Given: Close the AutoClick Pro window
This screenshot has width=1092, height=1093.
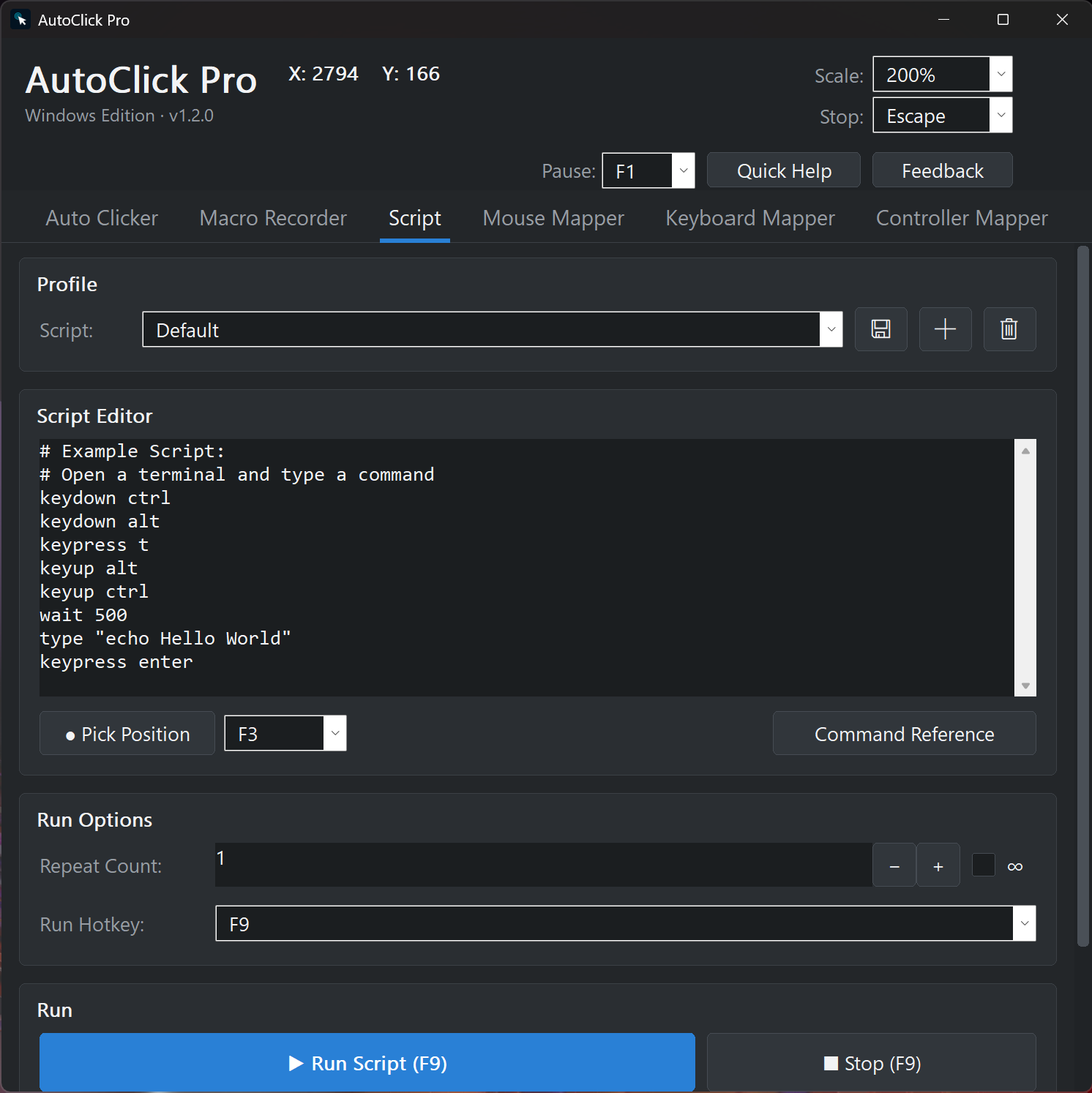Looking at the screenshot, I should pyautogui.click(x=1062, y=20).
